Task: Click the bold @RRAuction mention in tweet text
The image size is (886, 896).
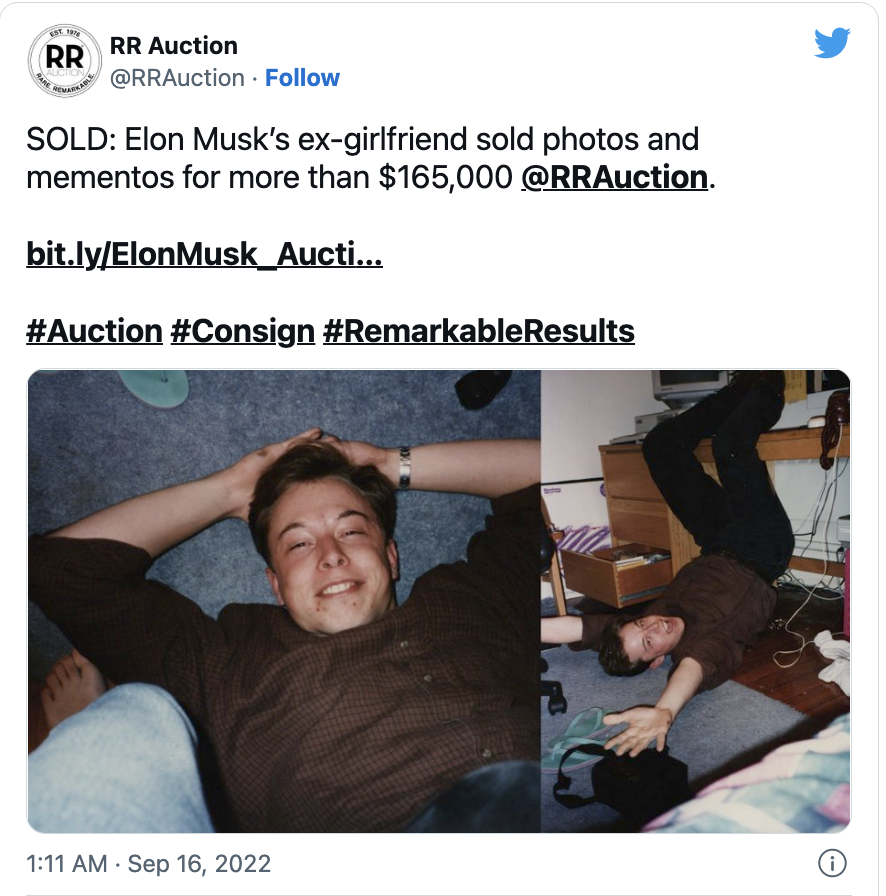Action: pos(614,178)
